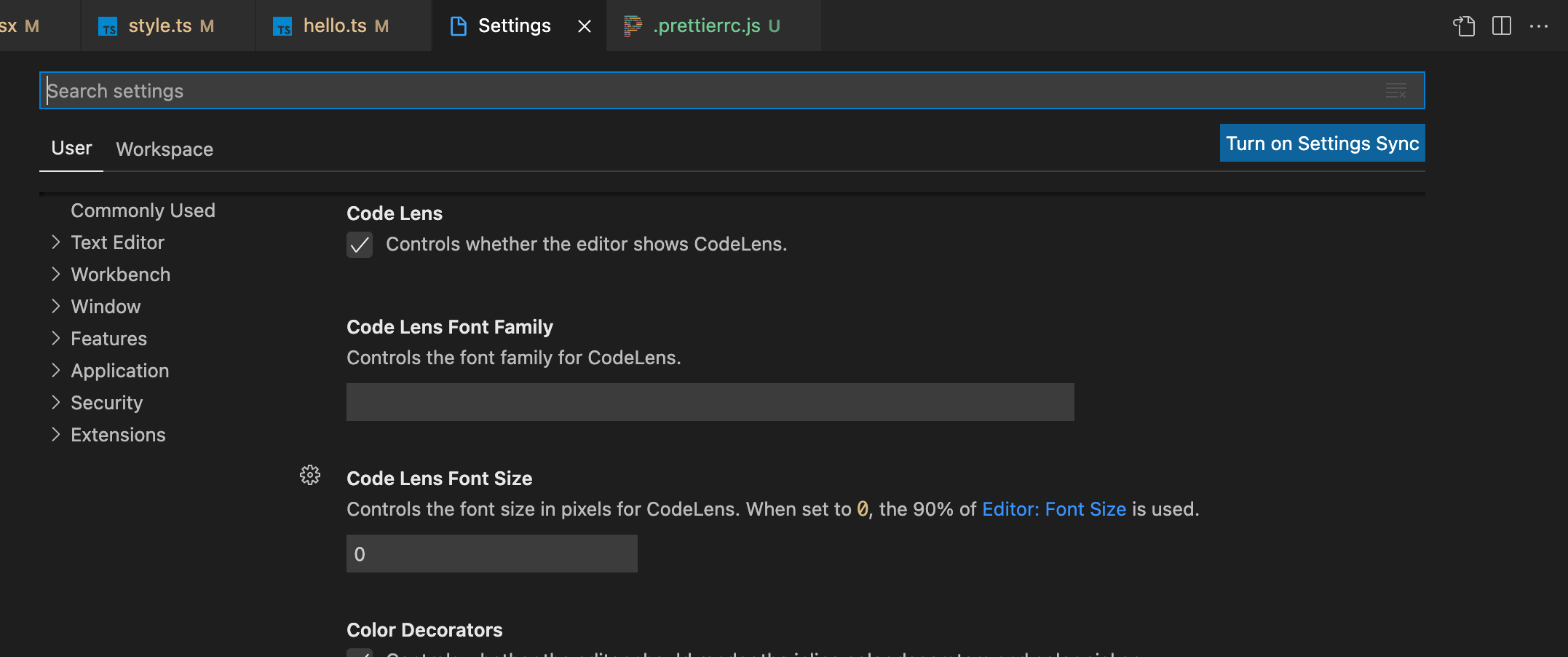Click the Clear Settings Search icon
Screen dimensions: 1568x657
pyautogui.click(x=1395, y=91)
